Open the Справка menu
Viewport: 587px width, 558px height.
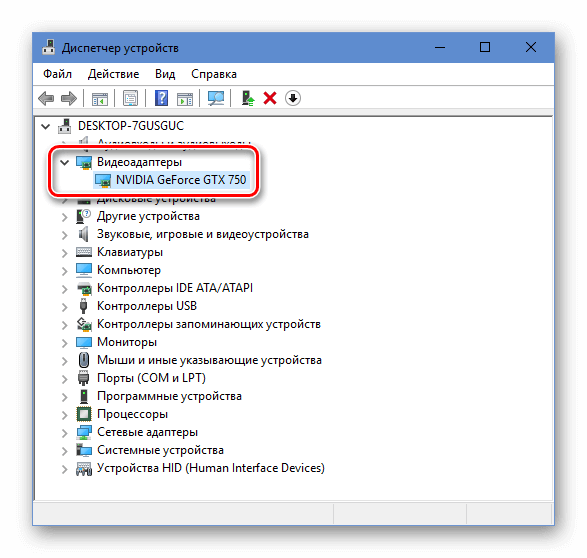214,74
